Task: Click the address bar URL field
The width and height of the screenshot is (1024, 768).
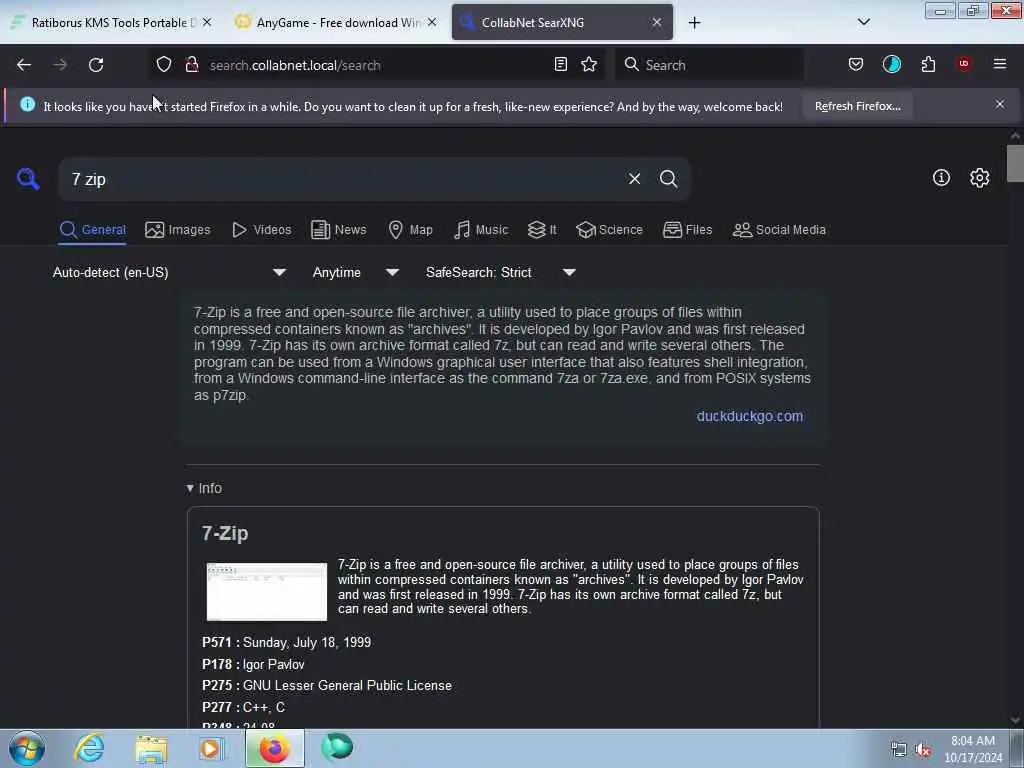Action: [376, 65]
